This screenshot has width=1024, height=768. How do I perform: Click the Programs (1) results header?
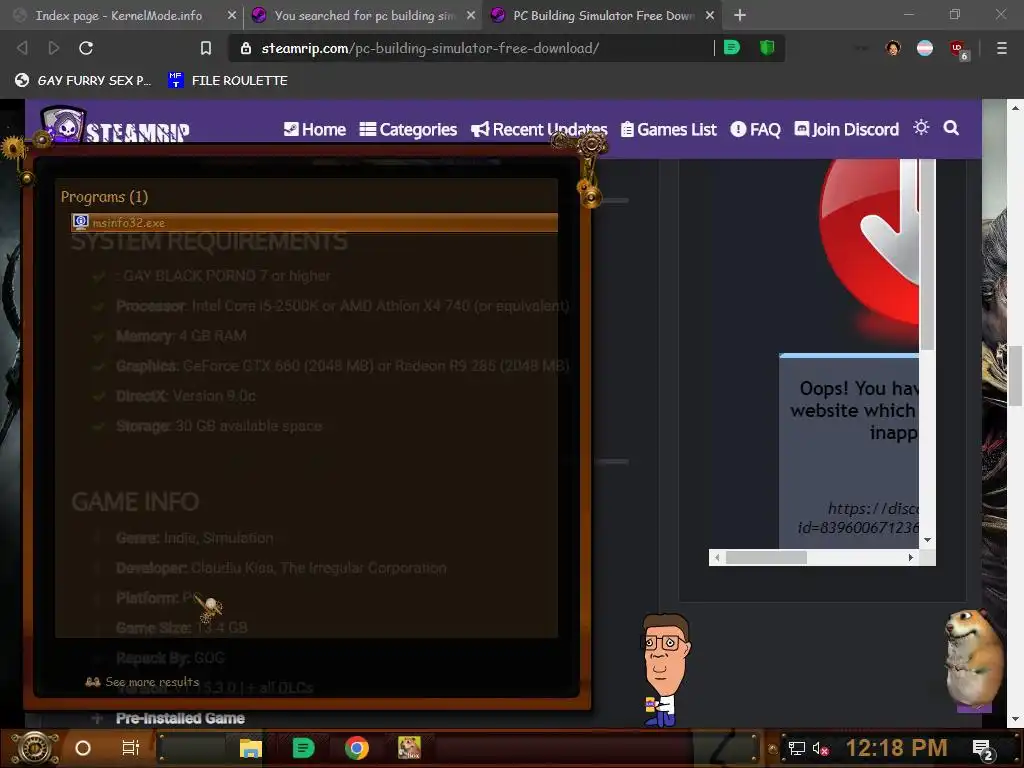pyautogui.click(x=104, y=197)
